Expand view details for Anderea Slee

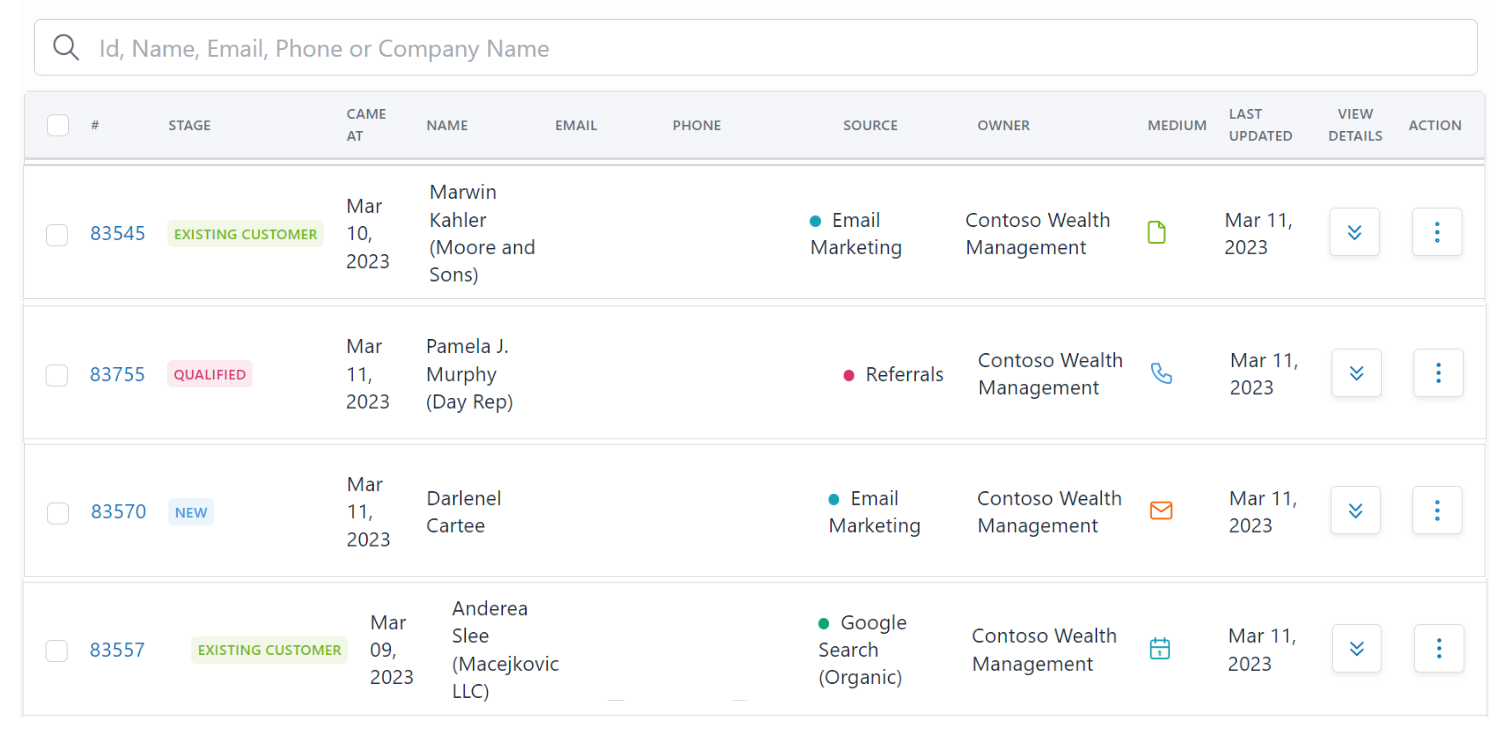1356,648
